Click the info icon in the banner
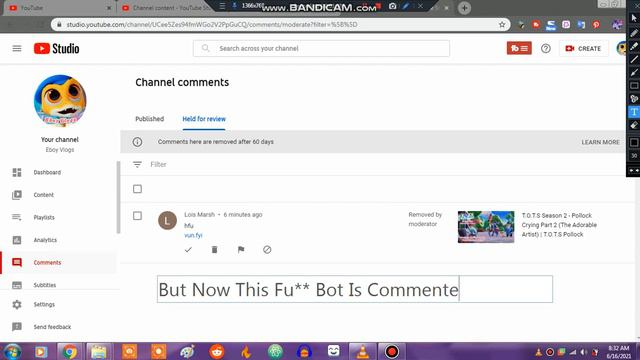This screenshot has height=360, width=640. [137, 142]
